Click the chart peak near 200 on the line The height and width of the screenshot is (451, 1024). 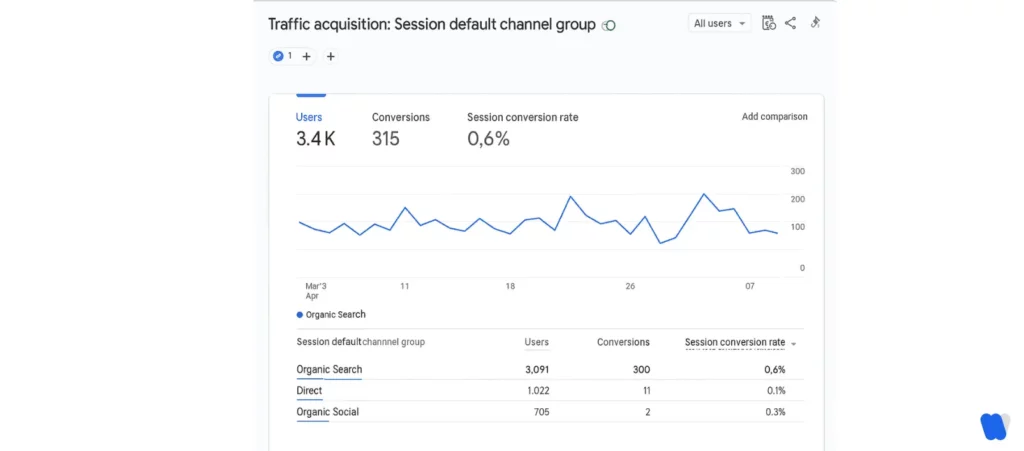click(704, 194)
